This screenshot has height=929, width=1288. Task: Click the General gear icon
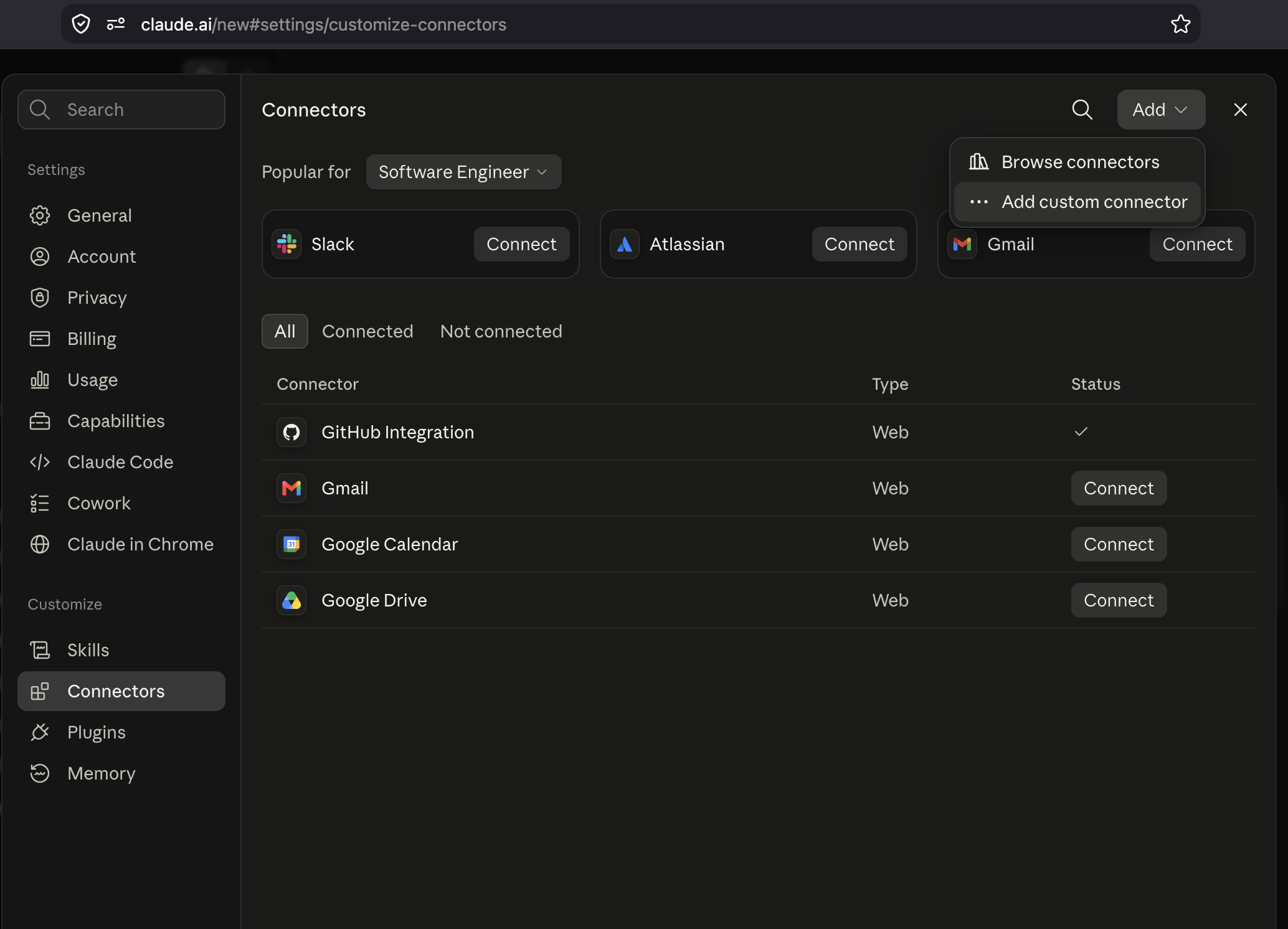tap(40, 215)
